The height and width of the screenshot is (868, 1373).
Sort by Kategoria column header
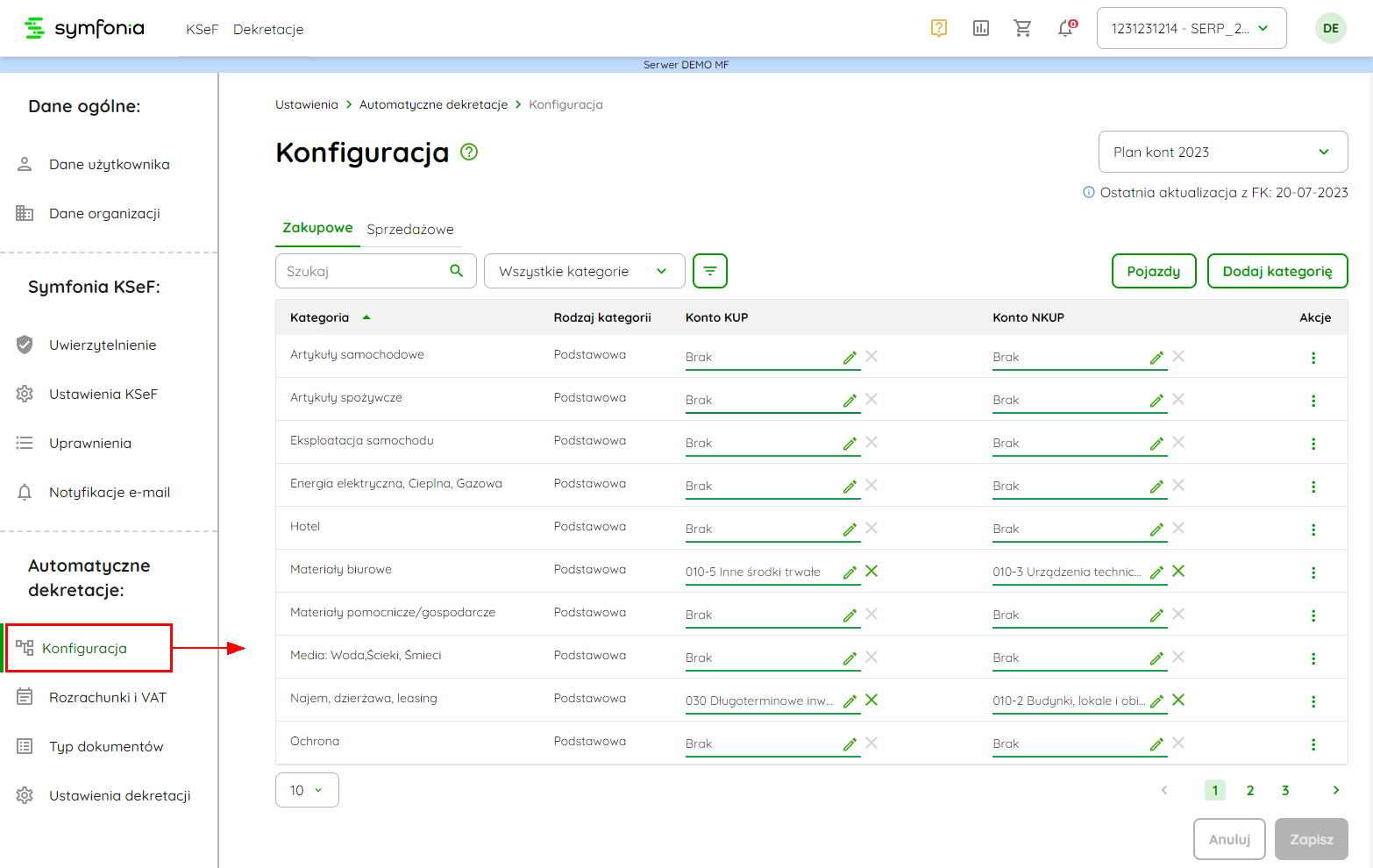(330, 317)
